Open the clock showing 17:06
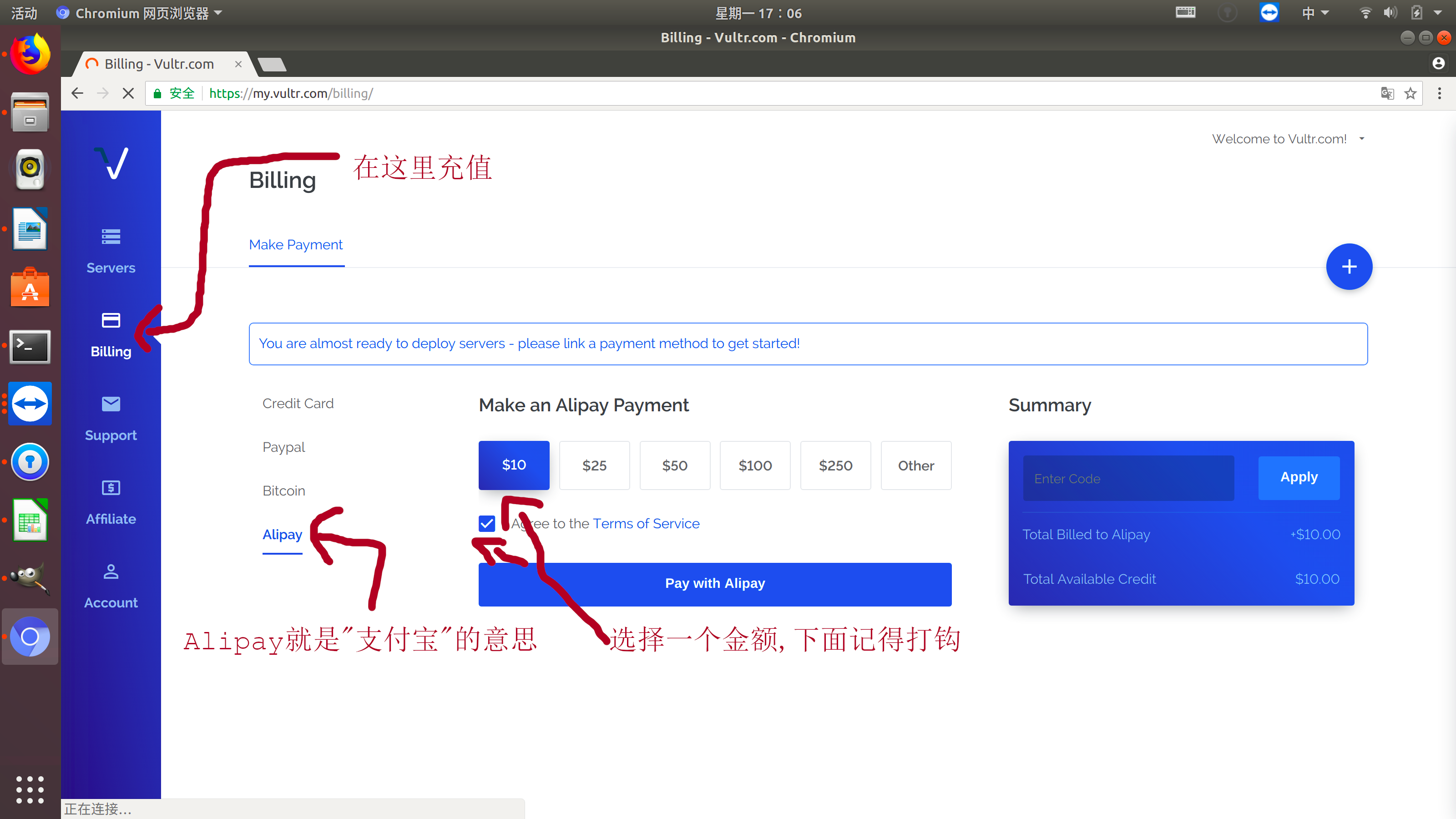Viewport: 1456px width, 819px height. (x=758, y=13)
